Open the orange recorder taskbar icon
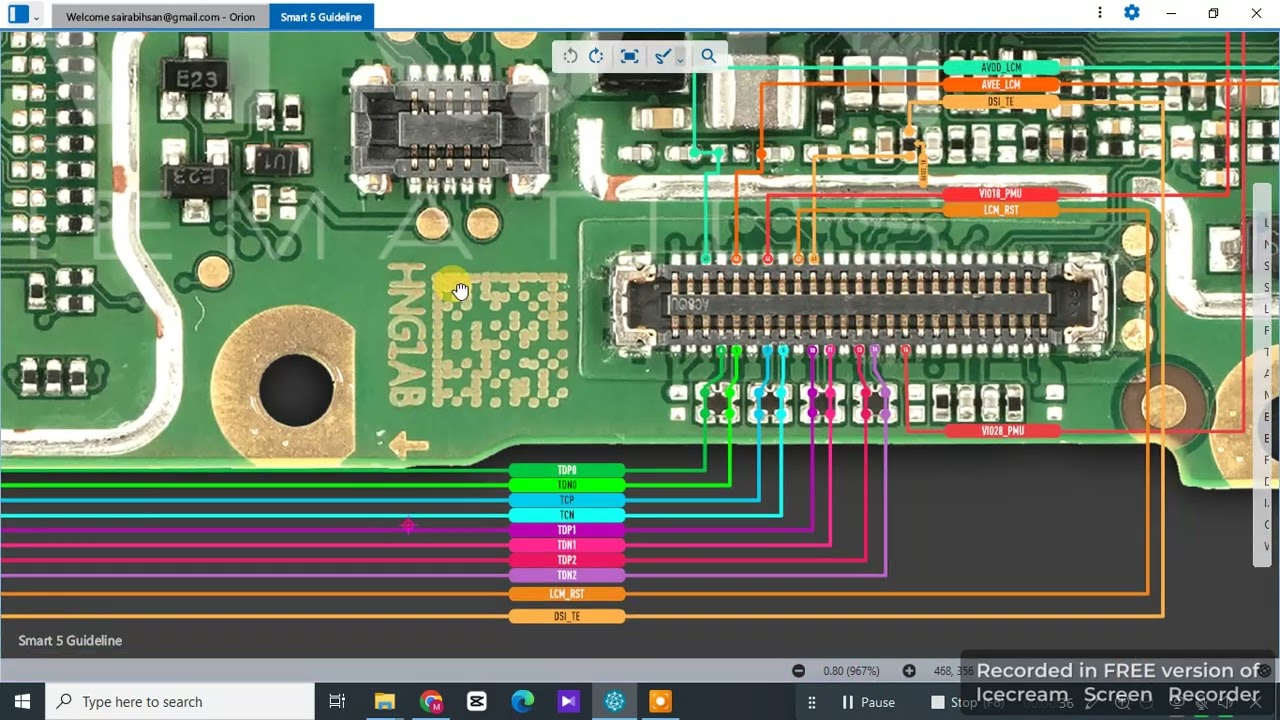Viewport: 1280px width, 720px height. pos(660,702)
